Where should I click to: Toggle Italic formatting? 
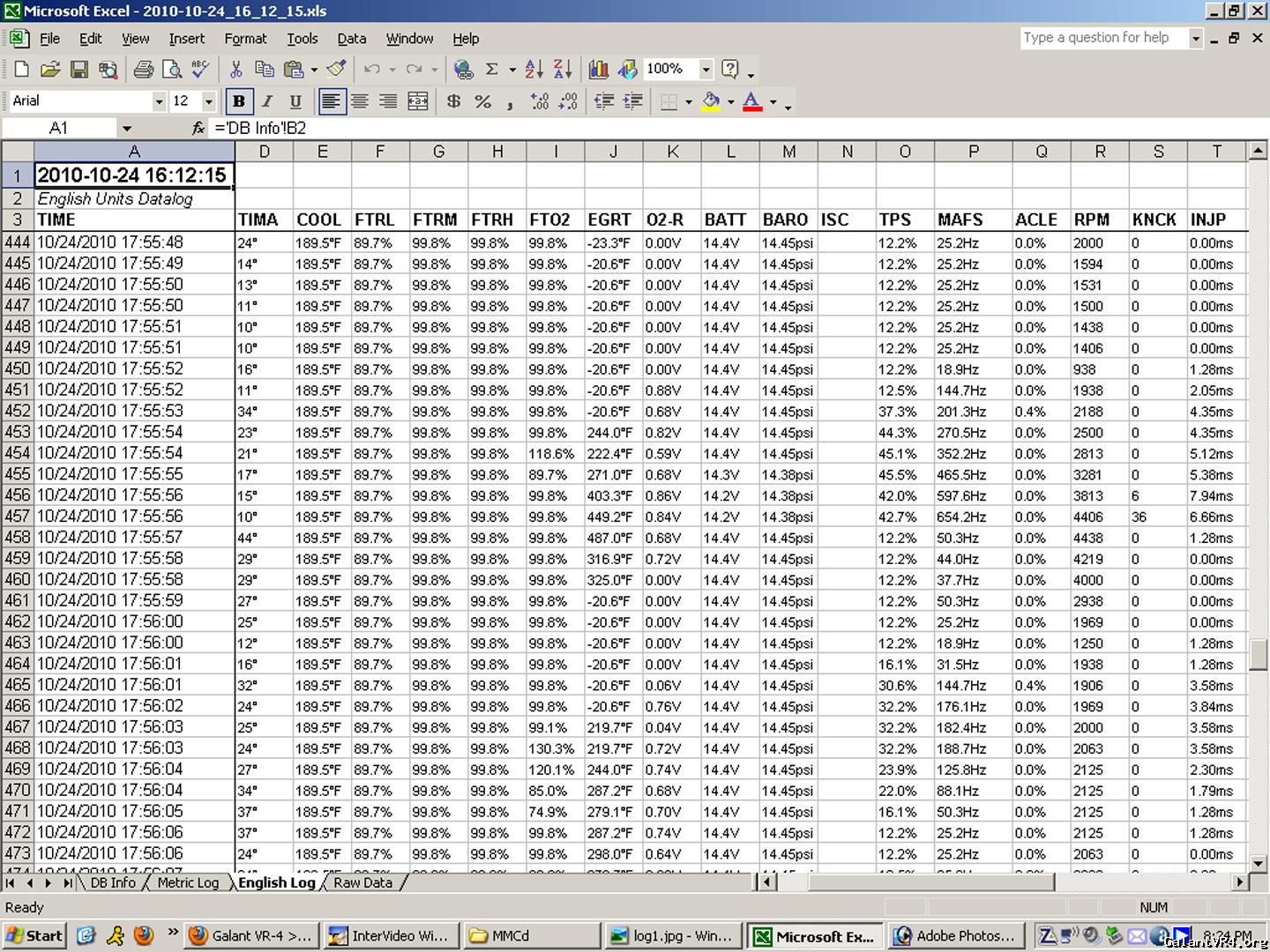click(267, 101)
